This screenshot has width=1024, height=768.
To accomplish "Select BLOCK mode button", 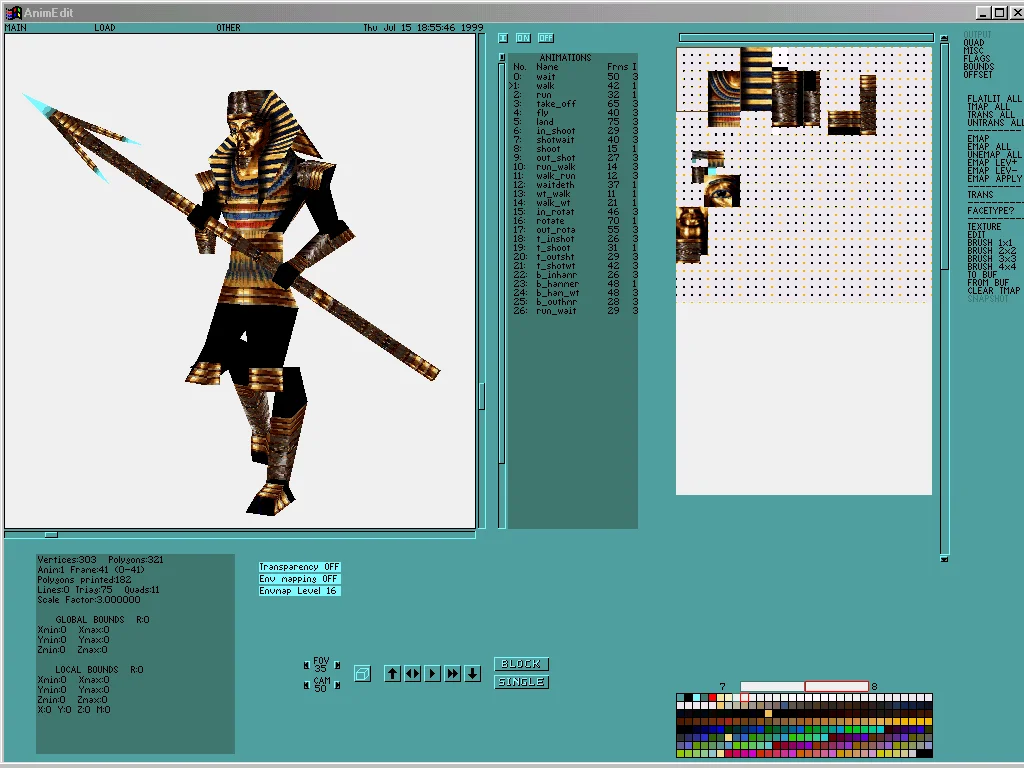I will [521, 664].
